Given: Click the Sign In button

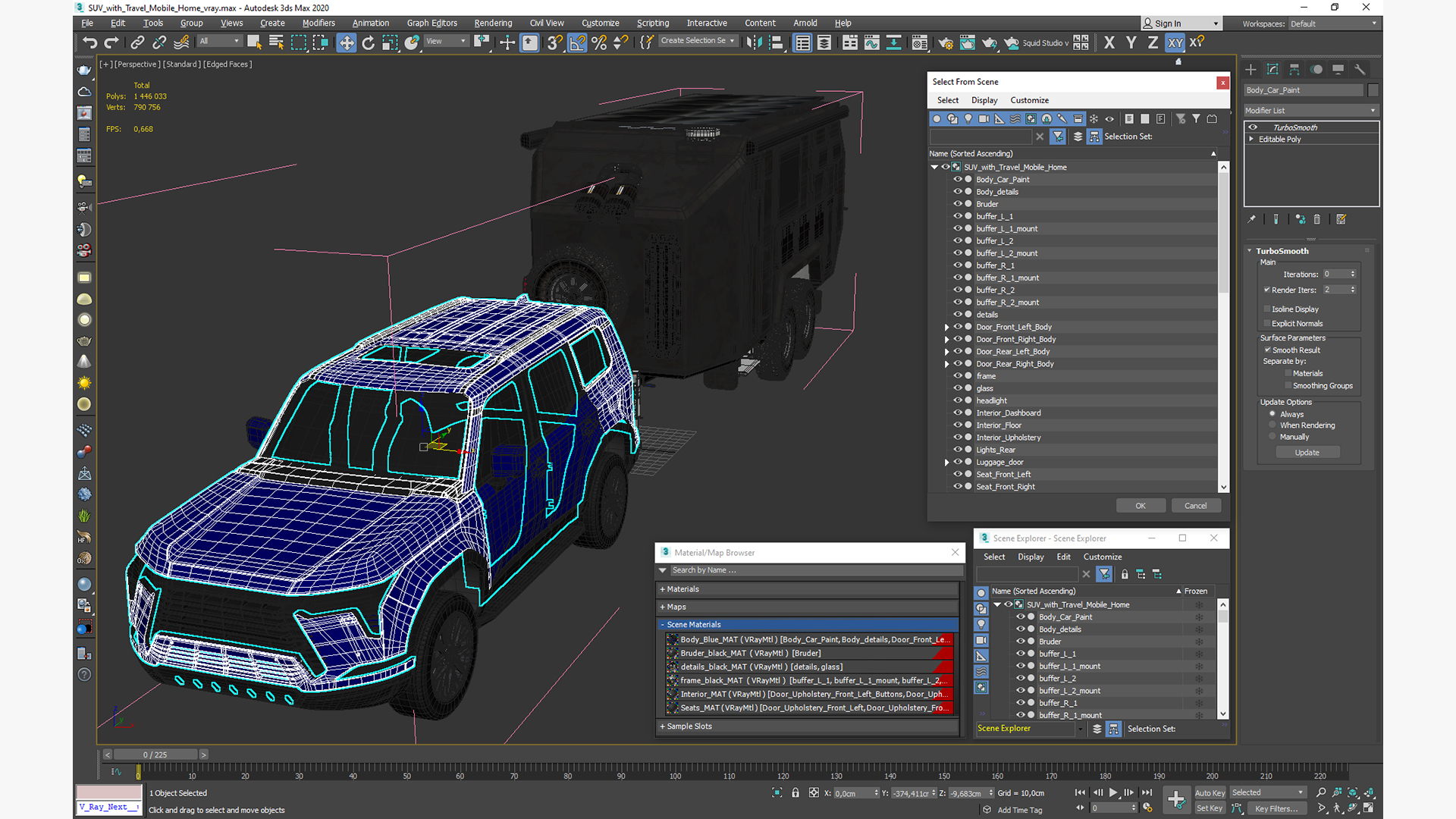Looking at the screenshot, I should click(1181, 24).
